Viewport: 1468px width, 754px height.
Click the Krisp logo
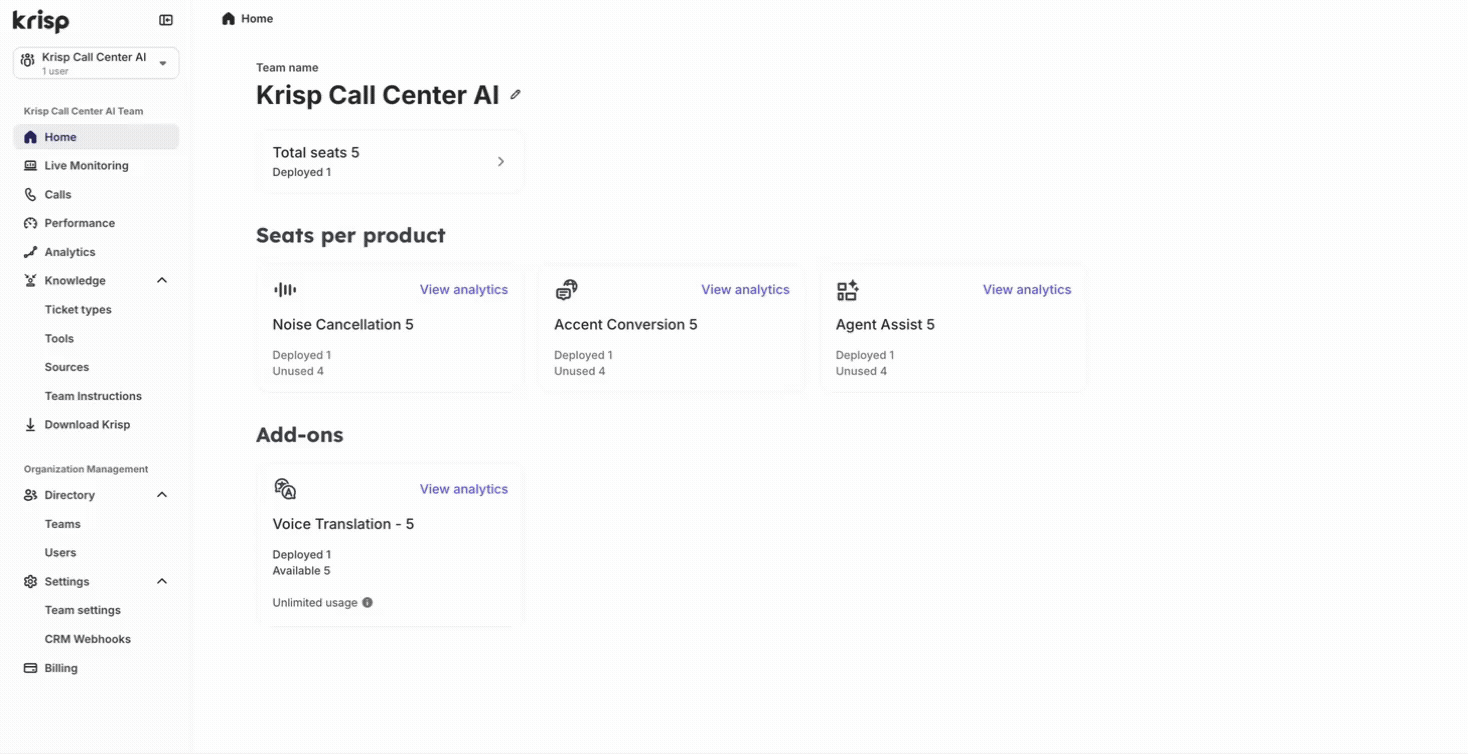tap(41, 20)
